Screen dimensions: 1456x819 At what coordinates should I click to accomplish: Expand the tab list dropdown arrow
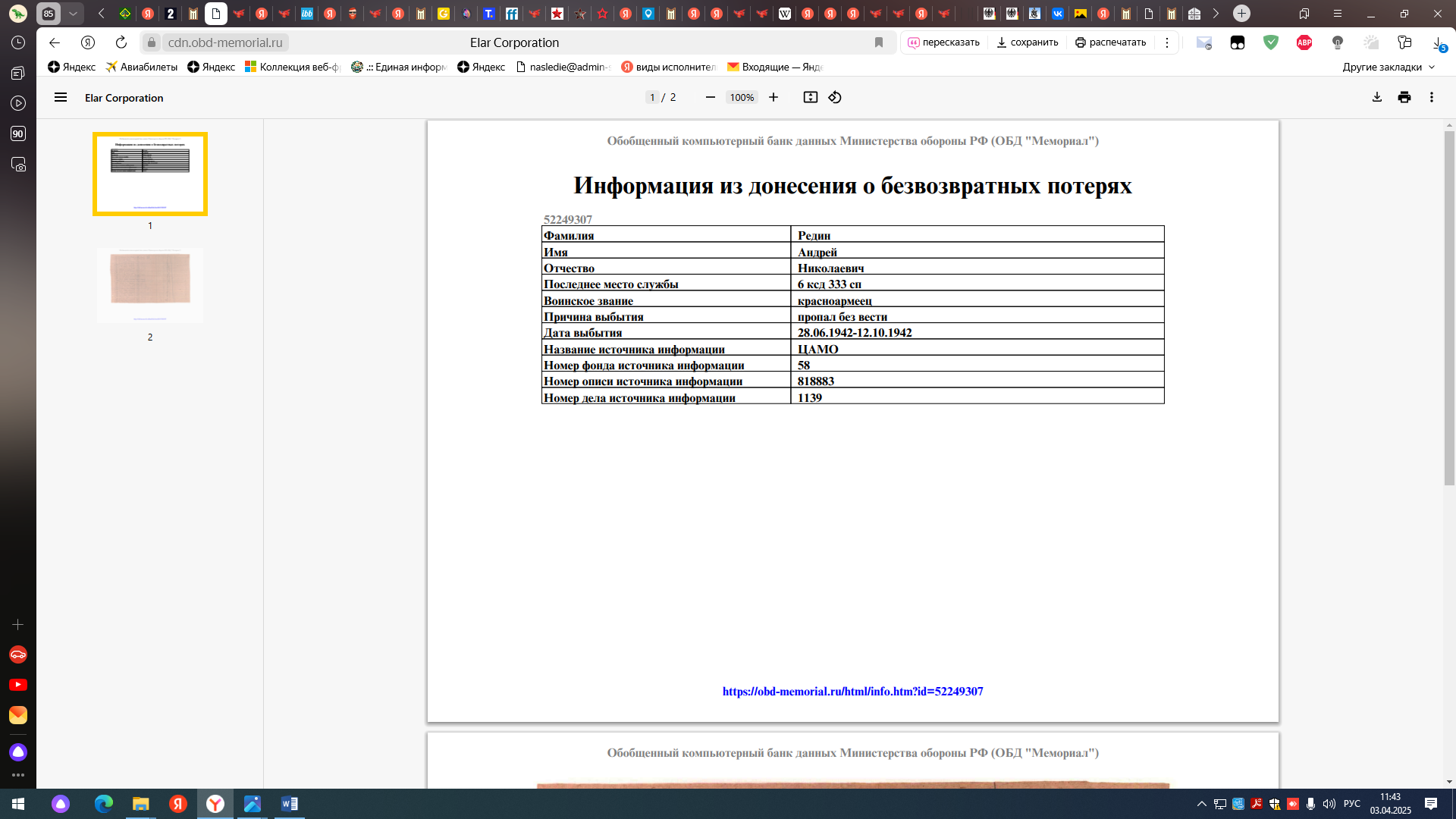[73, 14]
